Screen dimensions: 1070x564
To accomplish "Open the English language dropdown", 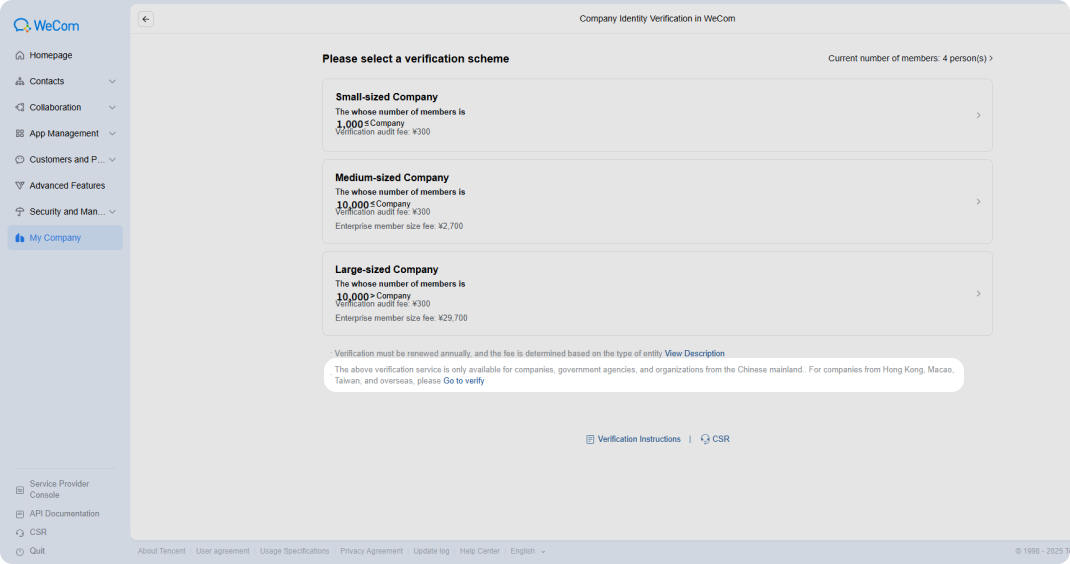I will [x=528, y=551].
